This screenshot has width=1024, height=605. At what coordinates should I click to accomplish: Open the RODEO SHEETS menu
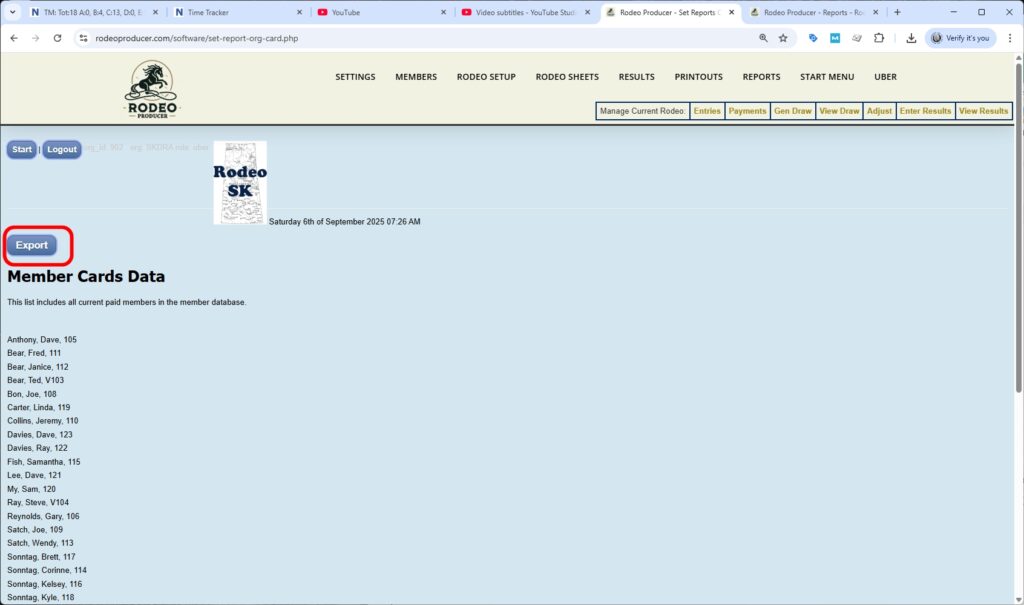567,77
